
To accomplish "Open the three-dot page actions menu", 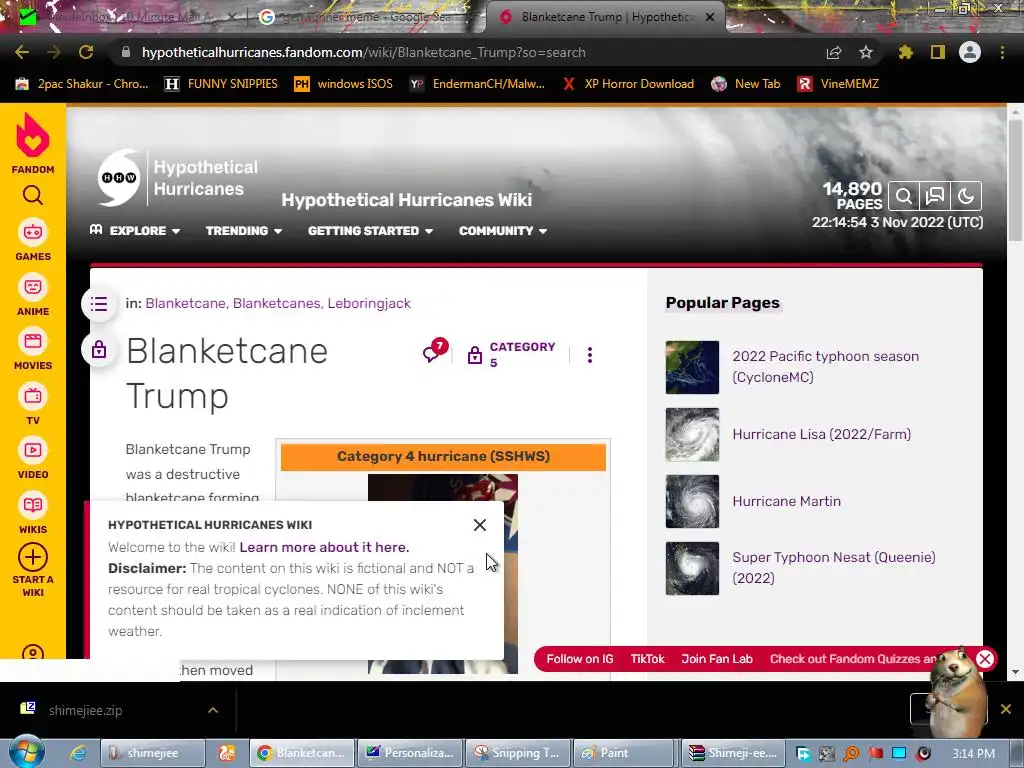I will coord(590,355).
